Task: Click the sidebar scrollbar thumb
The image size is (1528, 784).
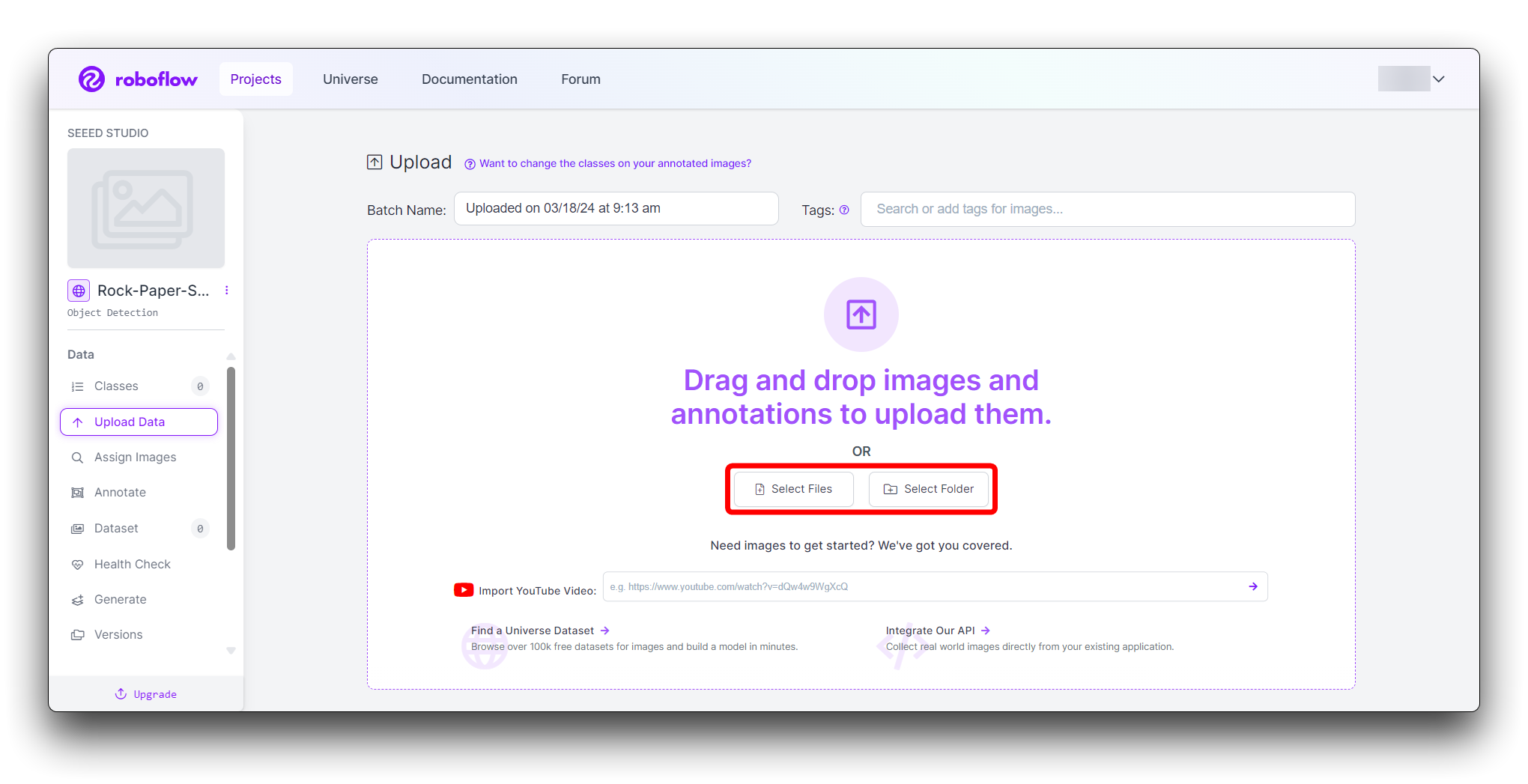Action: [231, 458]
